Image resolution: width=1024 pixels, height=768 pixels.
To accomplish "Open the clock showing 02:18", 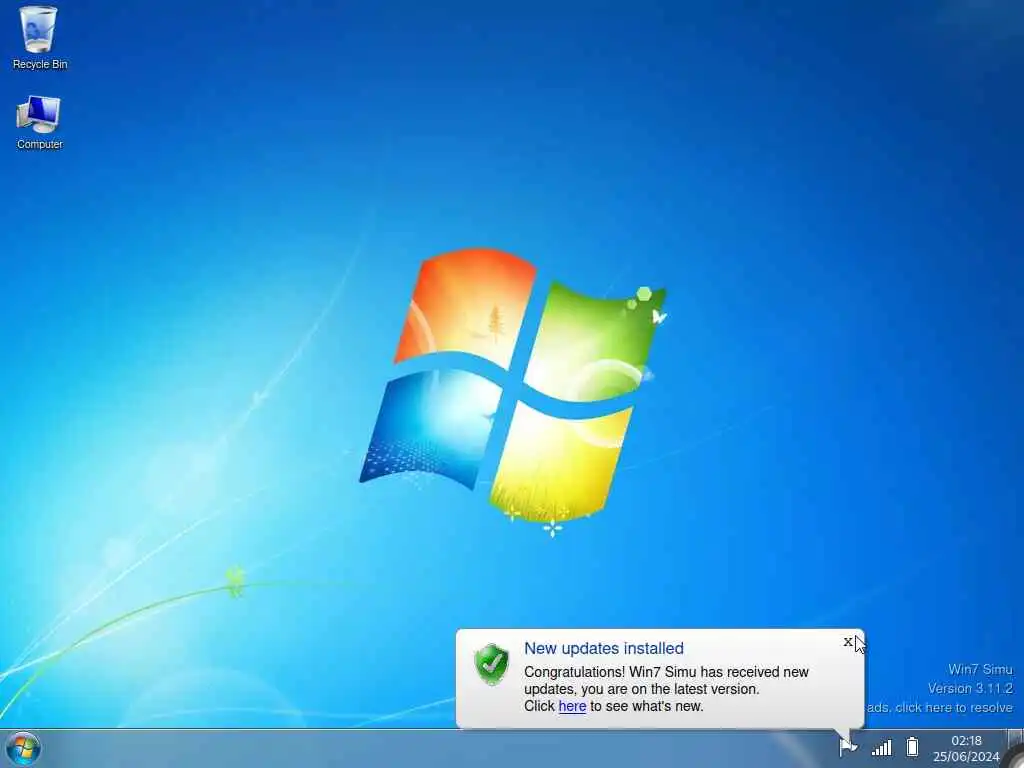I will coord(966,741).
